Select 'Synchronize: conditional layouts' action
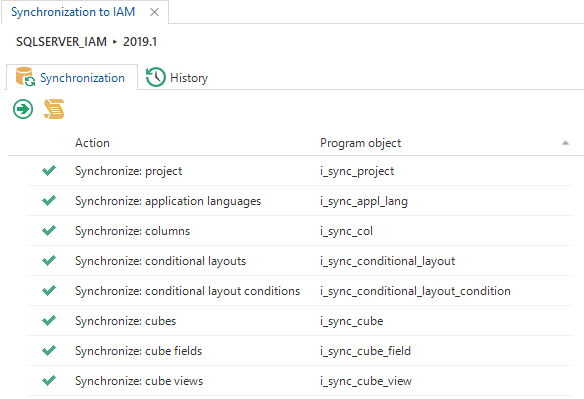This screenshot has height=399, width=584. point(161,261)
